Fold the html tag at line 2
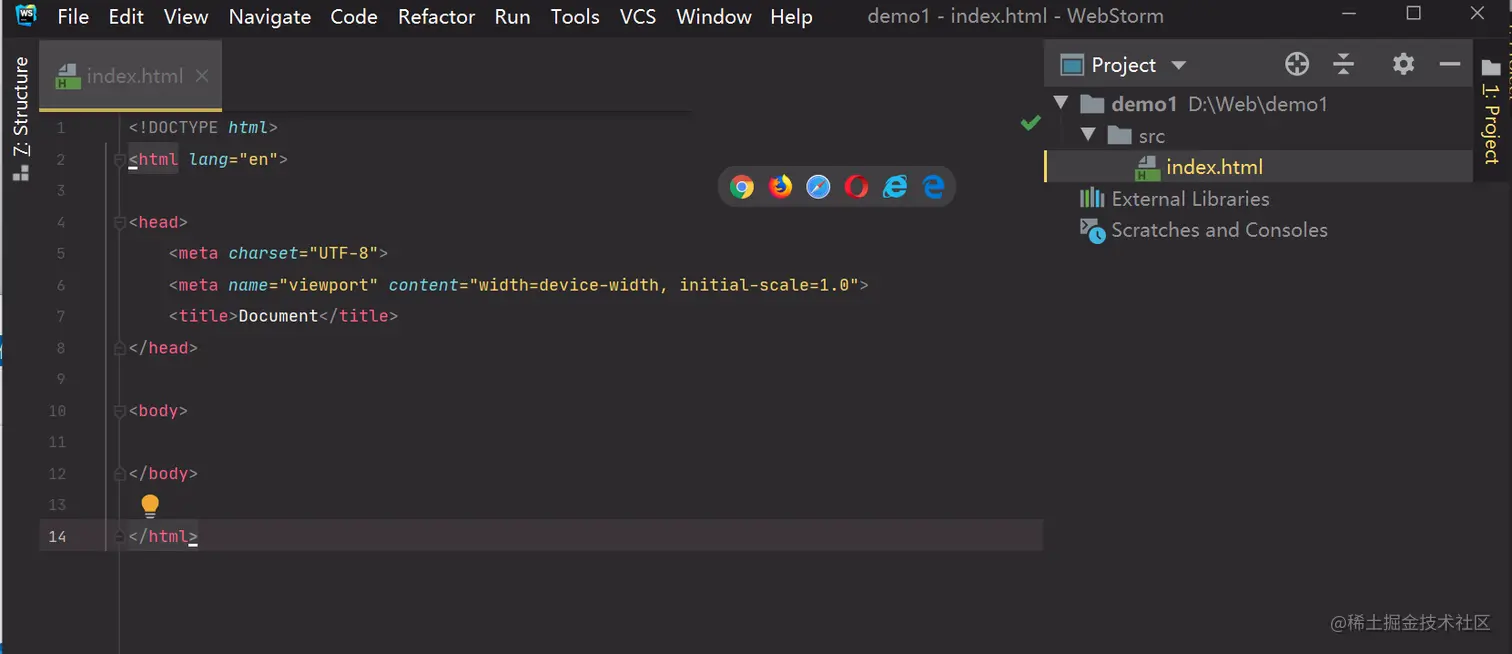 tap(120, 159)
